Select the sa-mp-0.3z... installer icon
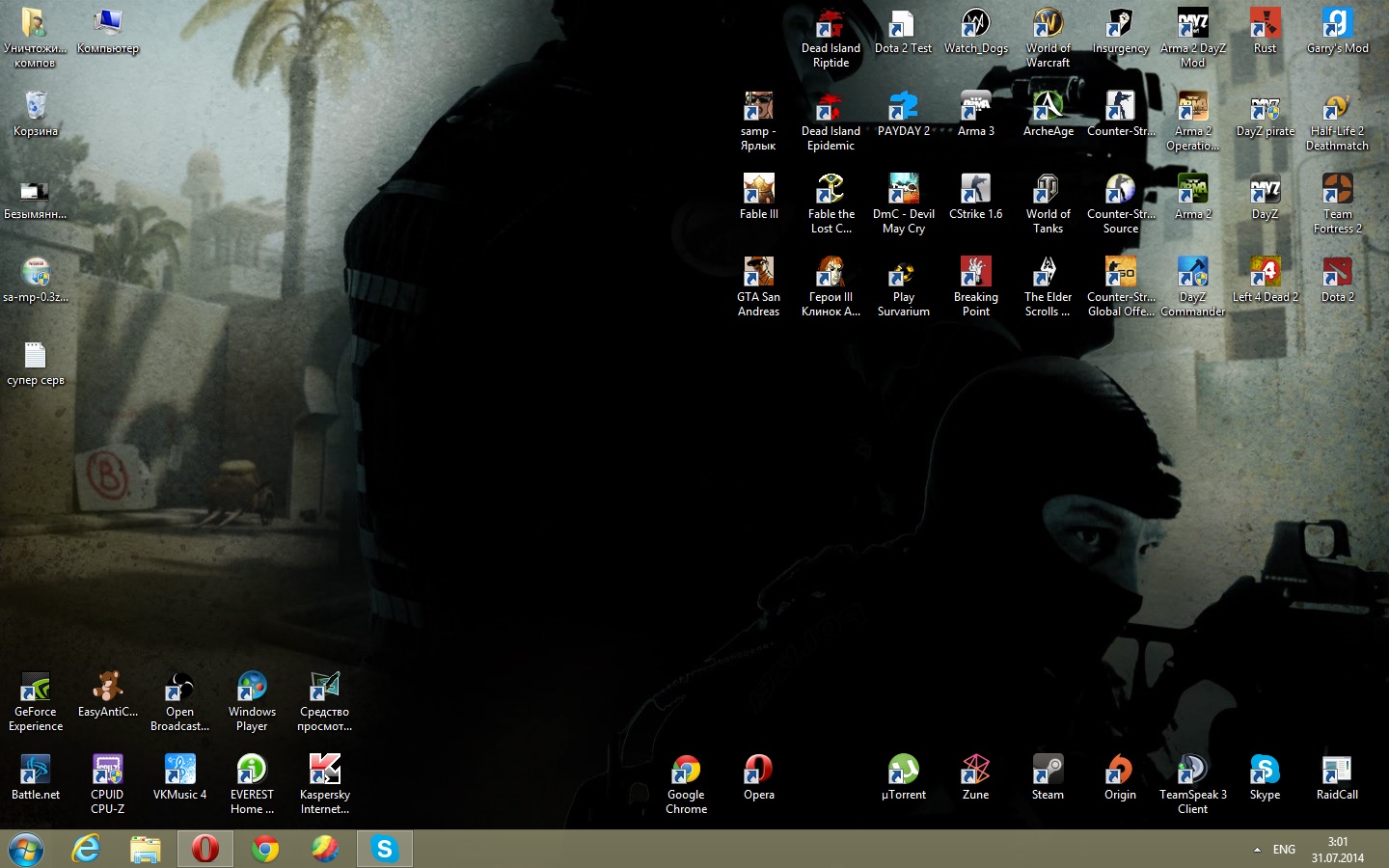 pos(35,281)
